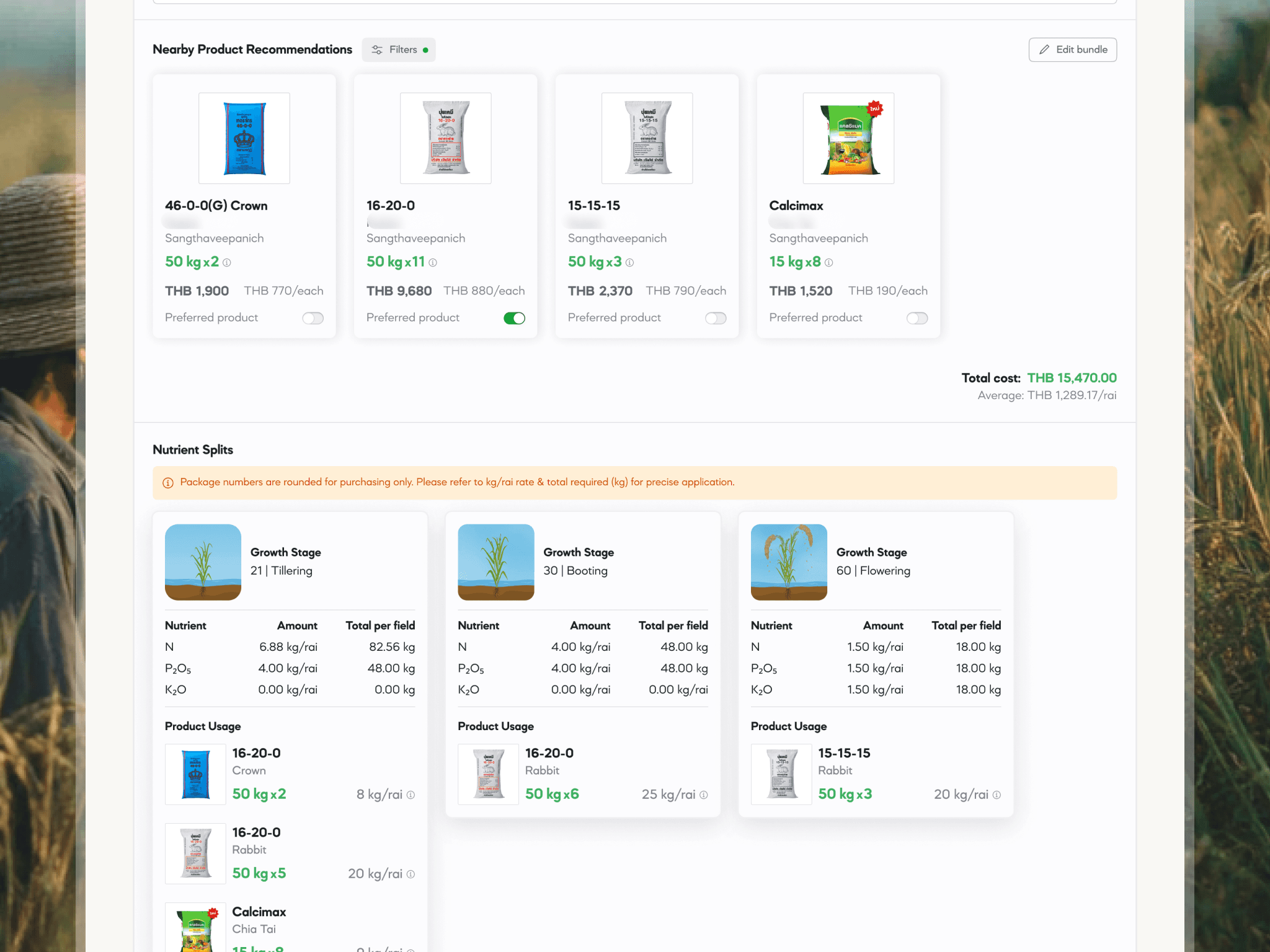Enable Preferred product toggle for Calcimax
The width and height of the screenshot is (1270, 952).
[x=917, y=318]
